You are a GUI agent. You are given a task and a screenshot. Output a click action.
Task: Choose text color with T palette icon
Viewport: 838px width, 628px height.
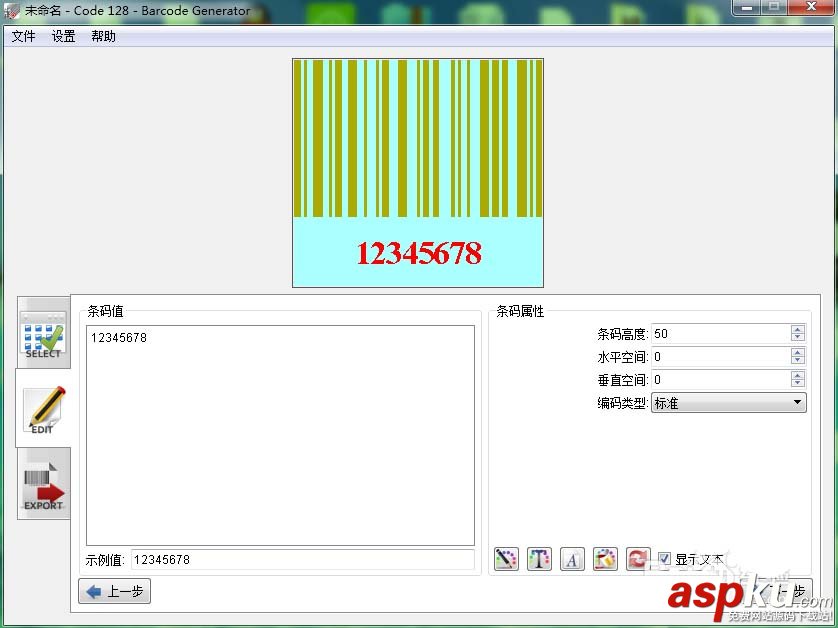(x=539, y=560)
